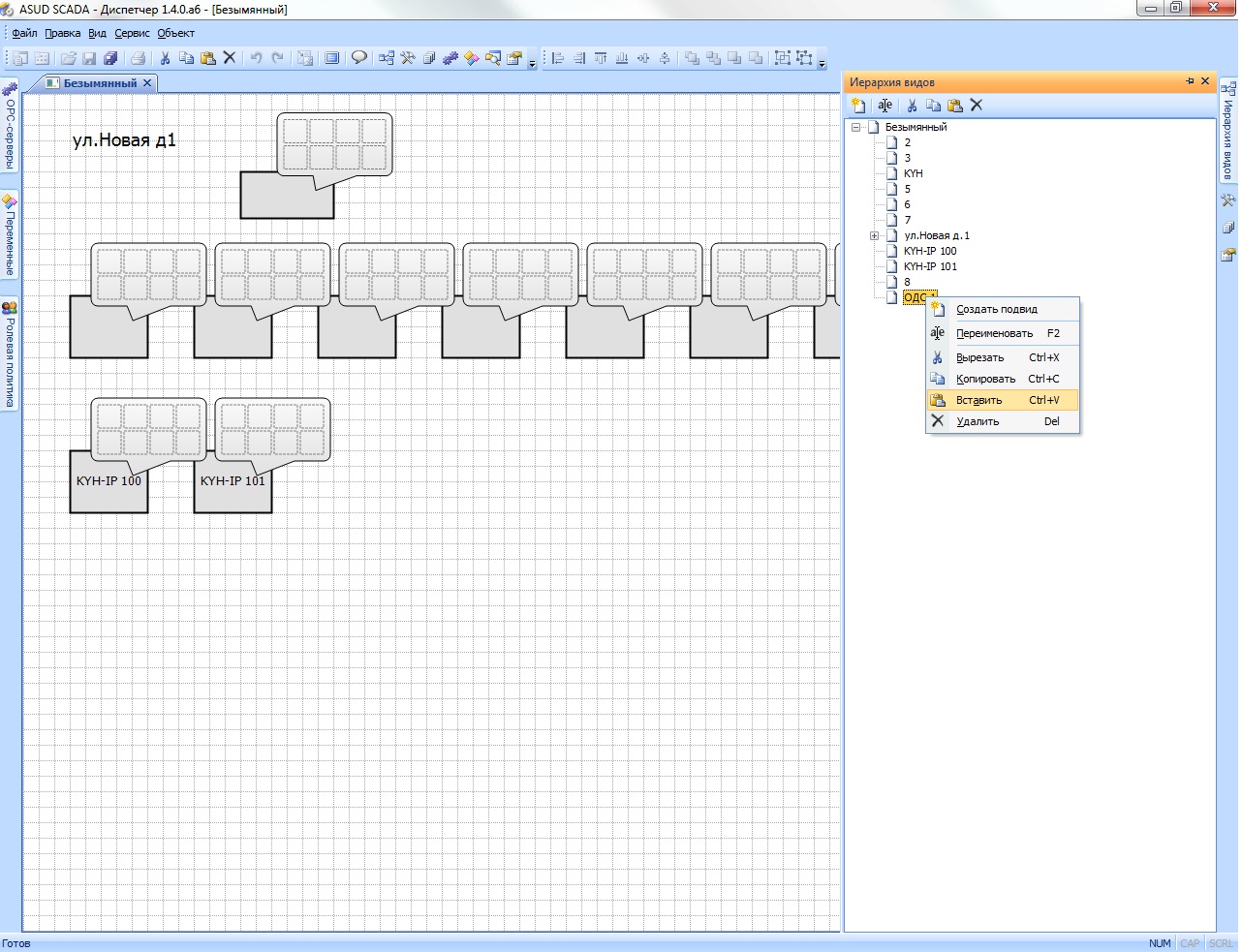Open the main toolbar overflow options arrow
This screenshot has width=1242, height=952.
532,63
